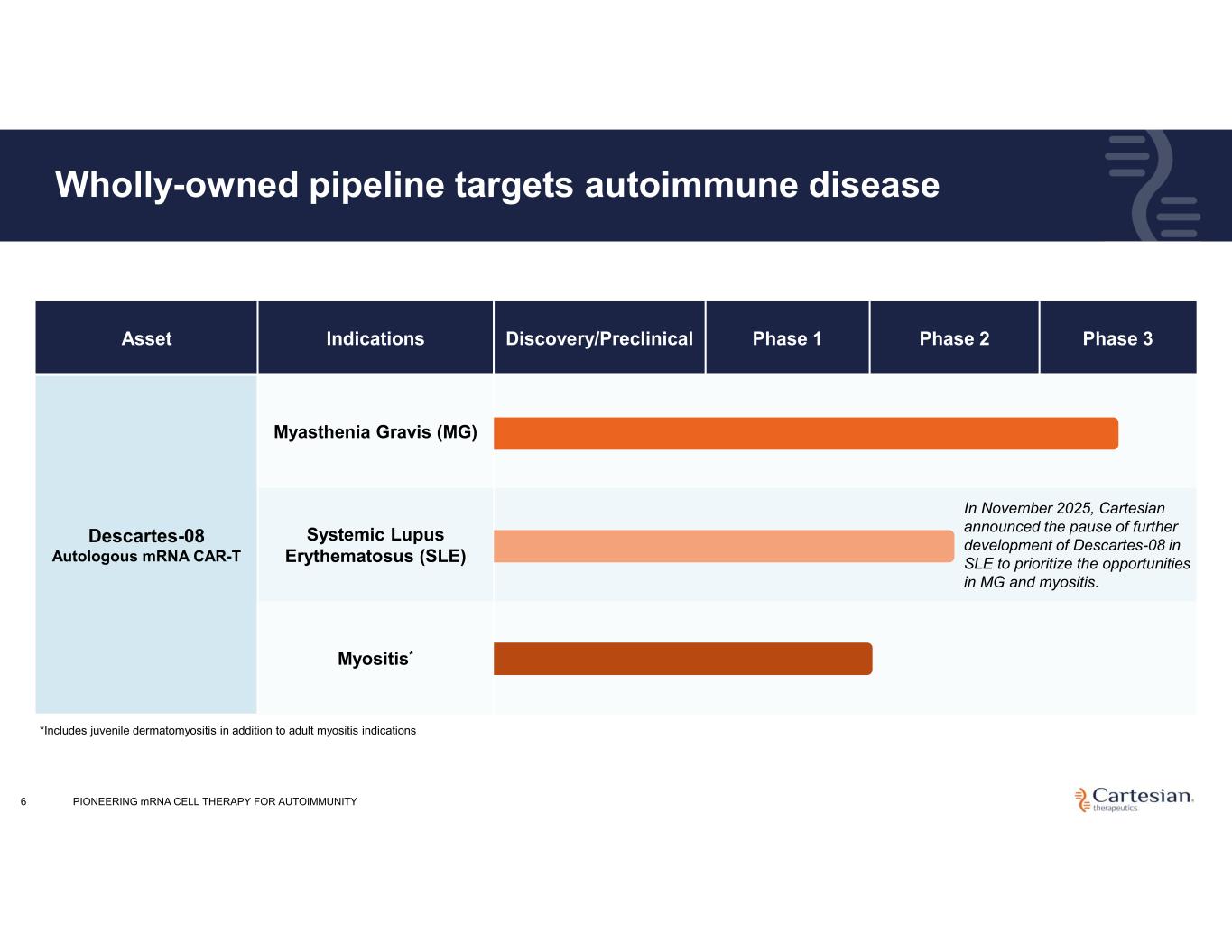This screenshot has width=1232, height=952.
Task: Select the Descartes-08 asset cell text
Action: click(x=146, y=545)
